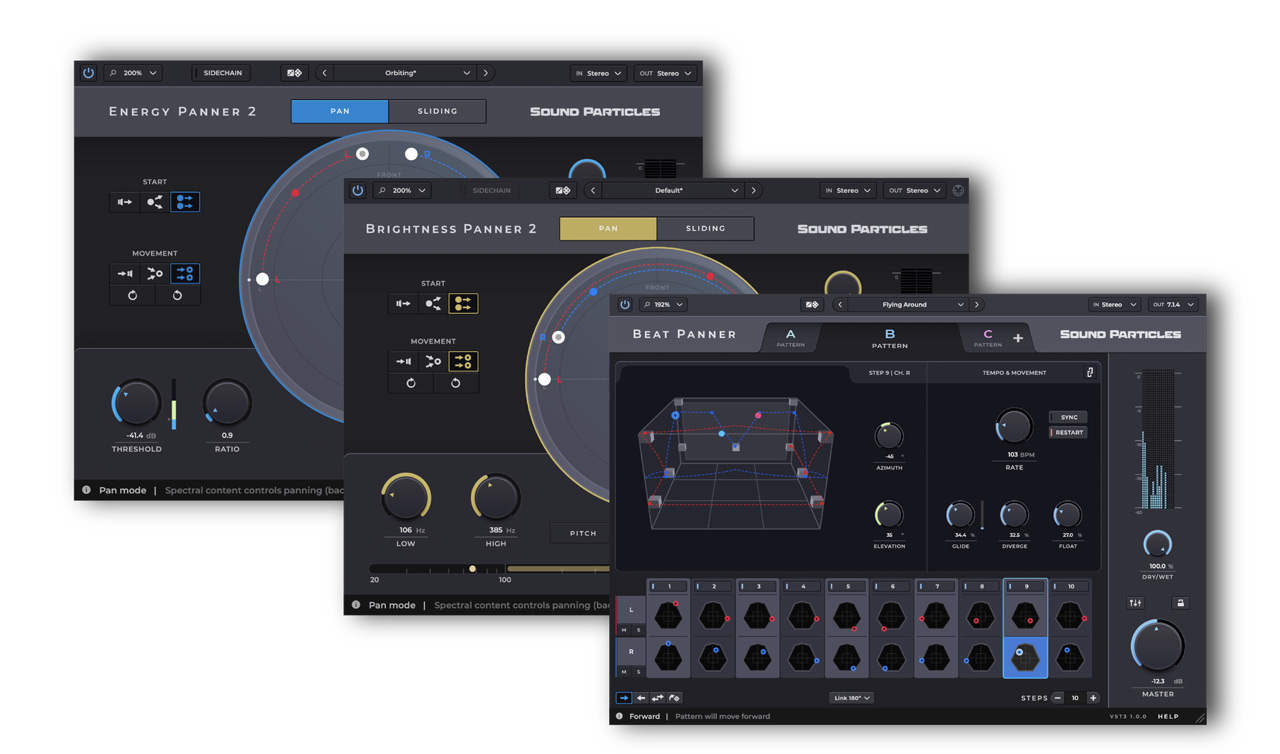Open Beat Panner OUT 7.1.4 dropdown
Screen dimensions: 1280x754
click(x=1173, y=305)
